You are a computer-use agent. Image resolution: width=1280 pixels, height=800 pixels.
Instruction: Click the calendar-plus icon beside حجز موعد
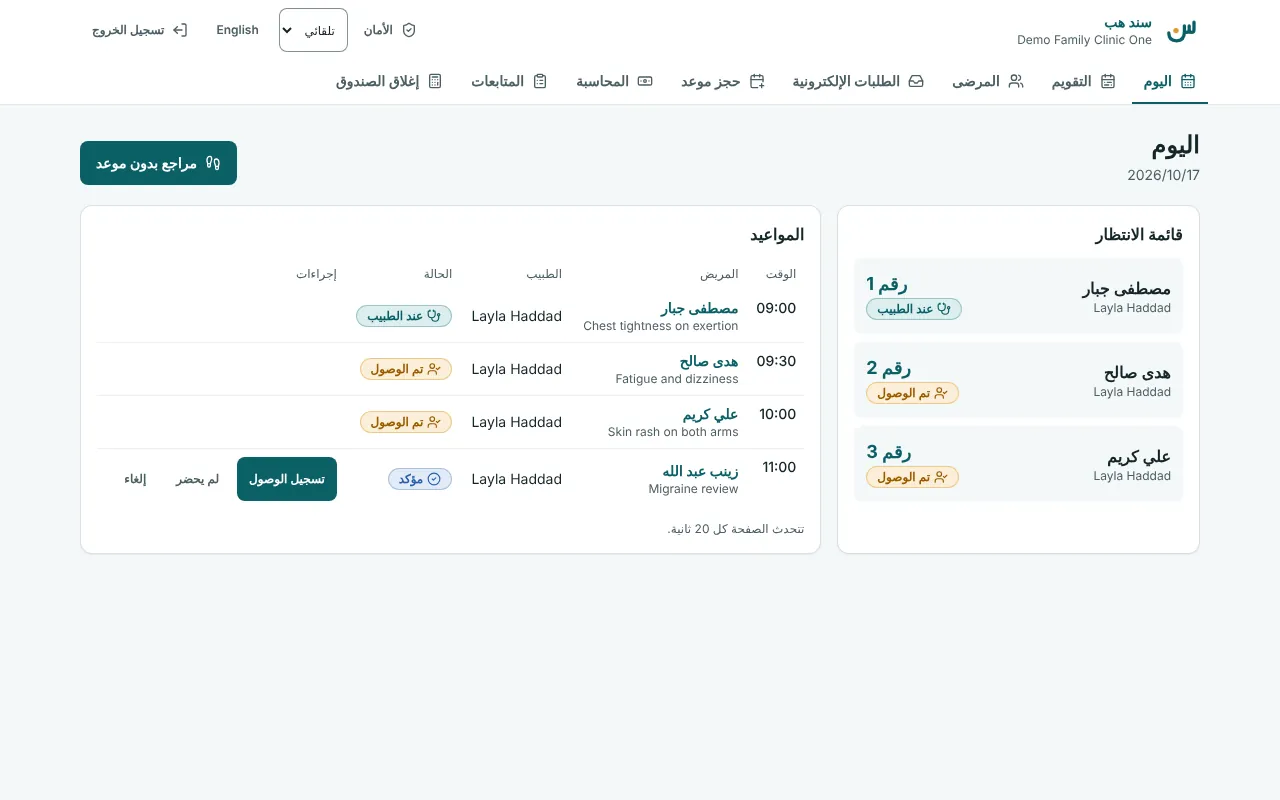pyautogui.click(x=757, y=81)
